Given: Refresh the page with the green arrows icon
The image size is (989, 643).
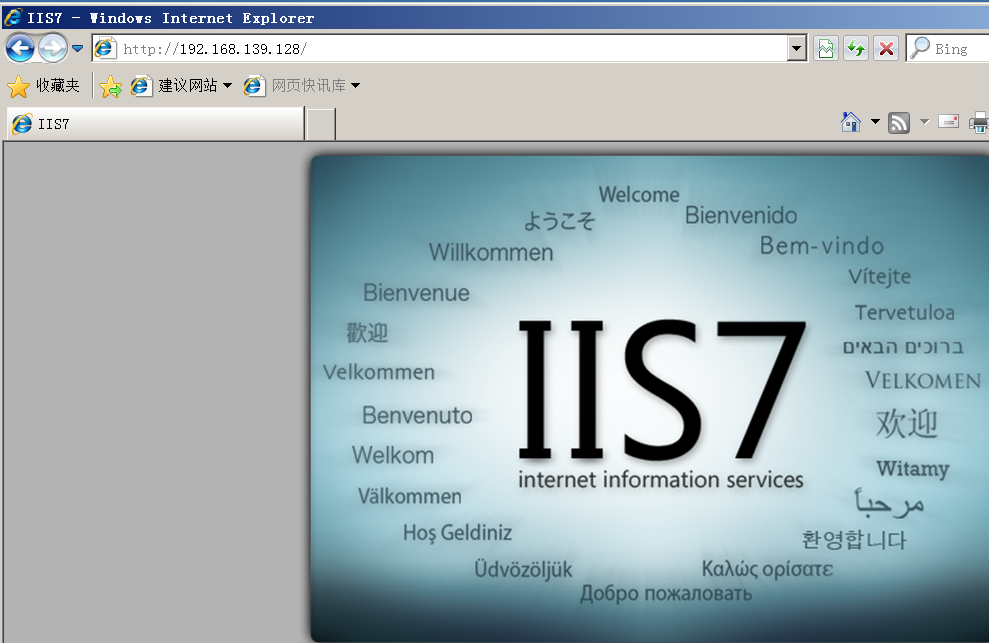Looking at the screenshot, I should pos(856,49).
